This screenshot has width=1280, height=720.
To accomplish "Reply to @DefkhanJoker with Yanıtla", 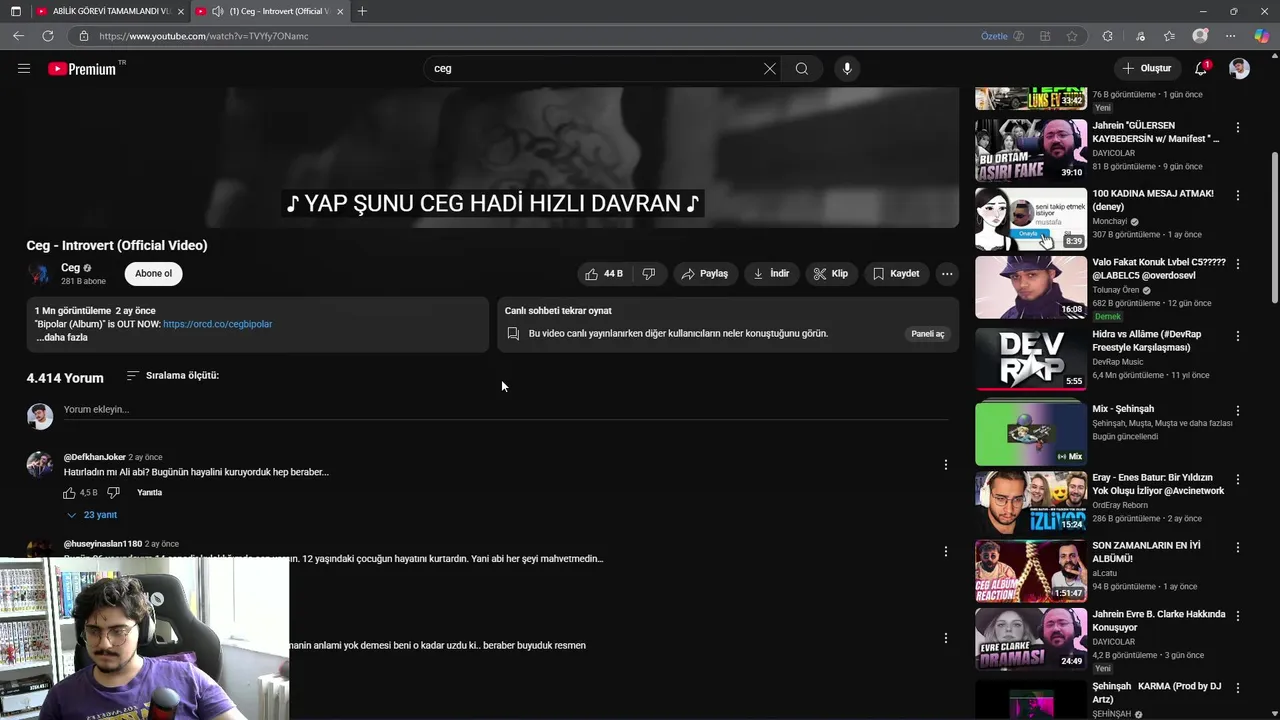I will [149, 492].
